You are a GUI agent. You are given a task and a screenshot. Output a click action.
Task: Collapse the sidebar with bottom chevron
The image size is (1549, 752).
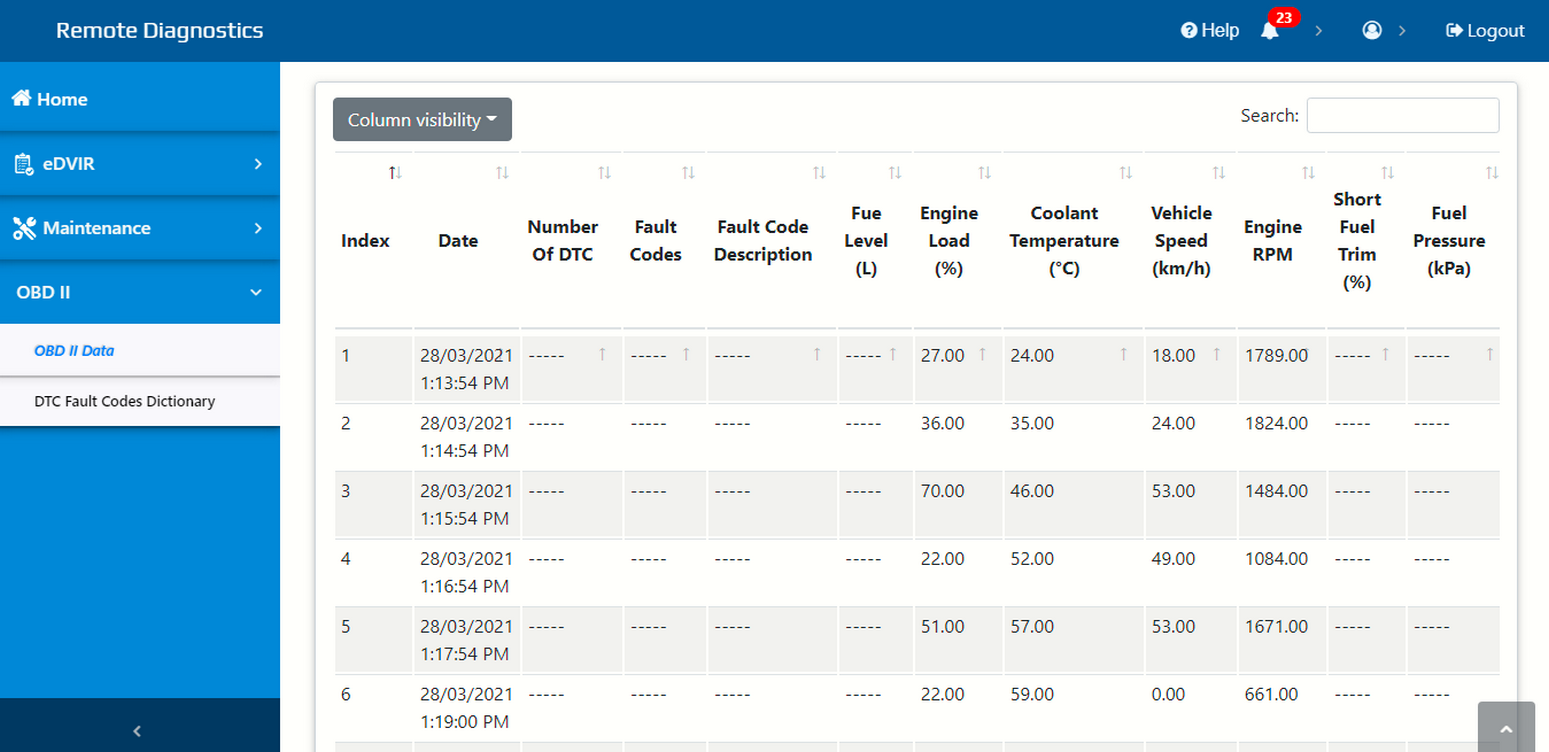pos(138,731)
